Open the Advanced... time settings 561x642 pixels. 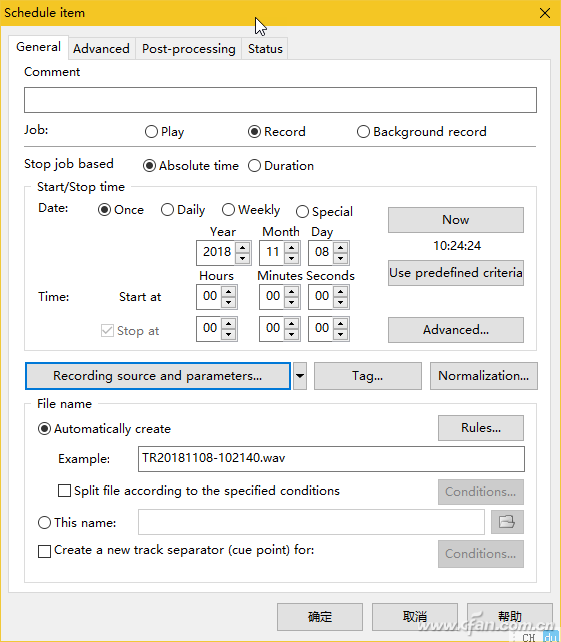pos(455,330)
